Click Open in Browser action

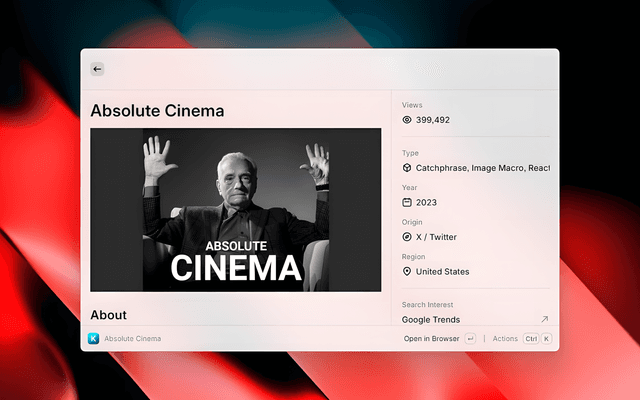[x=431, y=339]
